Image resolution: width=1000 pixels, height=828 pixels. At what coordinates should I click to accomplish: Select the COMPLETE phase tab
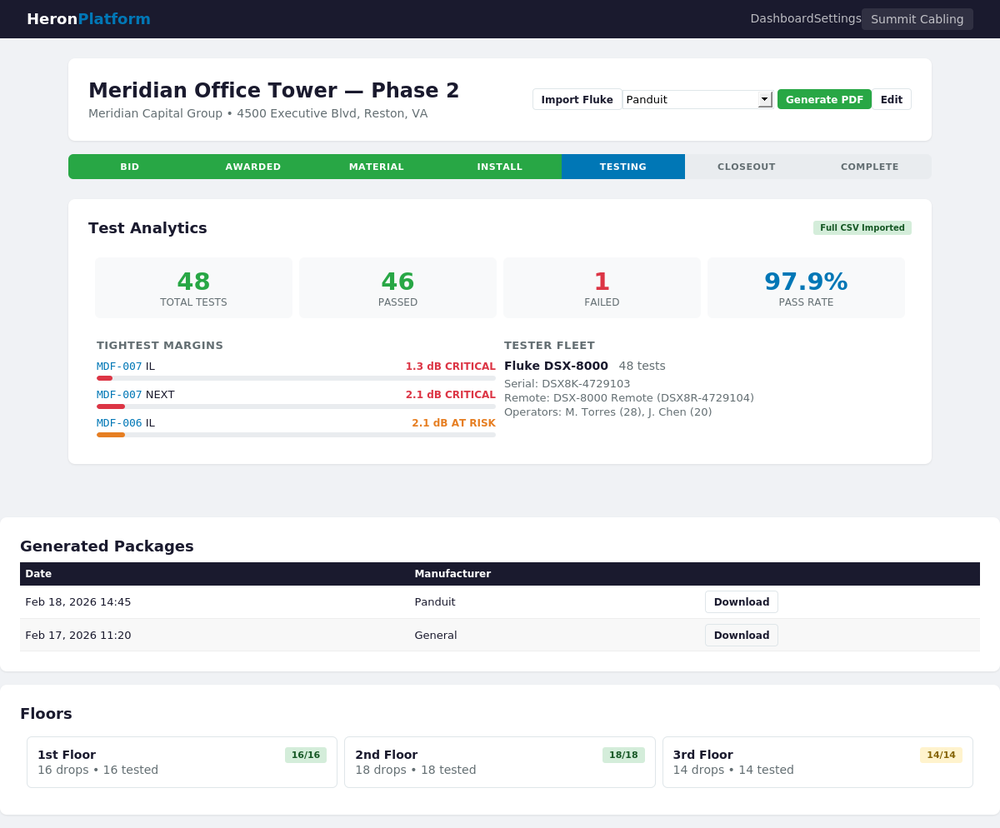click(869, 166)
